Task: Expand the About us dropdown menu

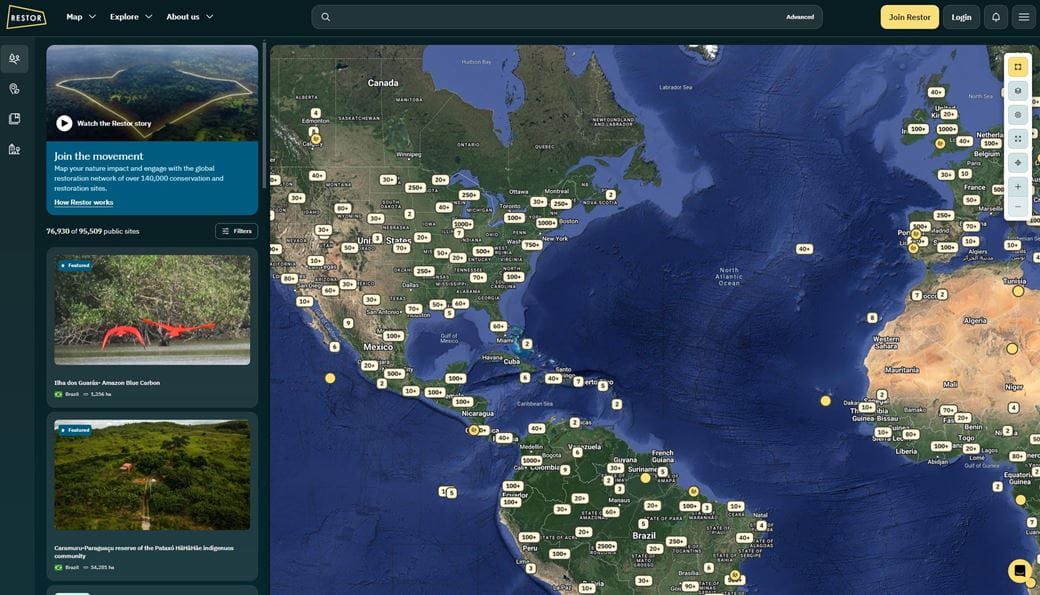Action: click(189, 17)
